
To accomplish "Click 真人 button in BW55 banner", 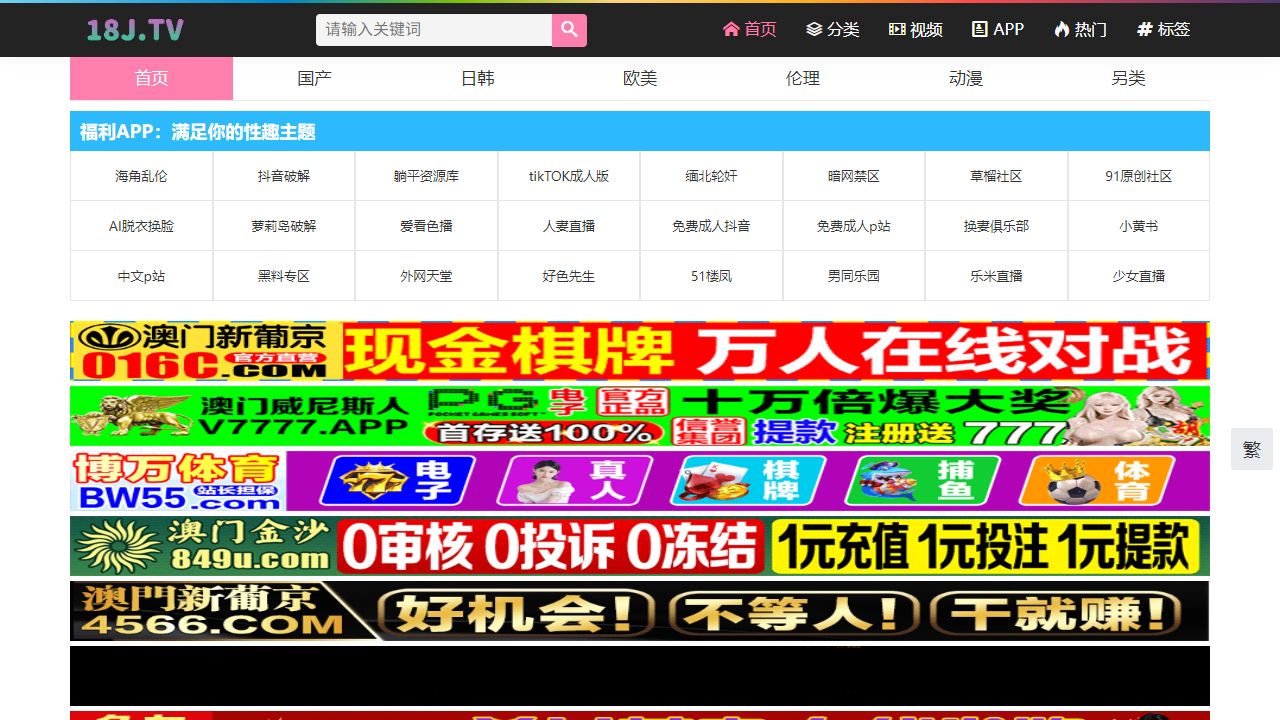I will 575,481.
